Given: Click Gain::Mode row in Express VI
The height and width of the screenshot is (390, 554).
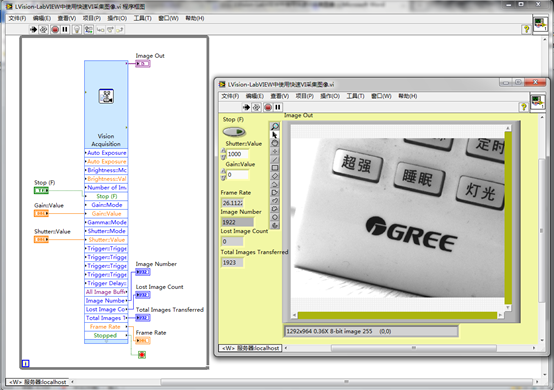Looking at the screenshot, I should coord(106,205).
